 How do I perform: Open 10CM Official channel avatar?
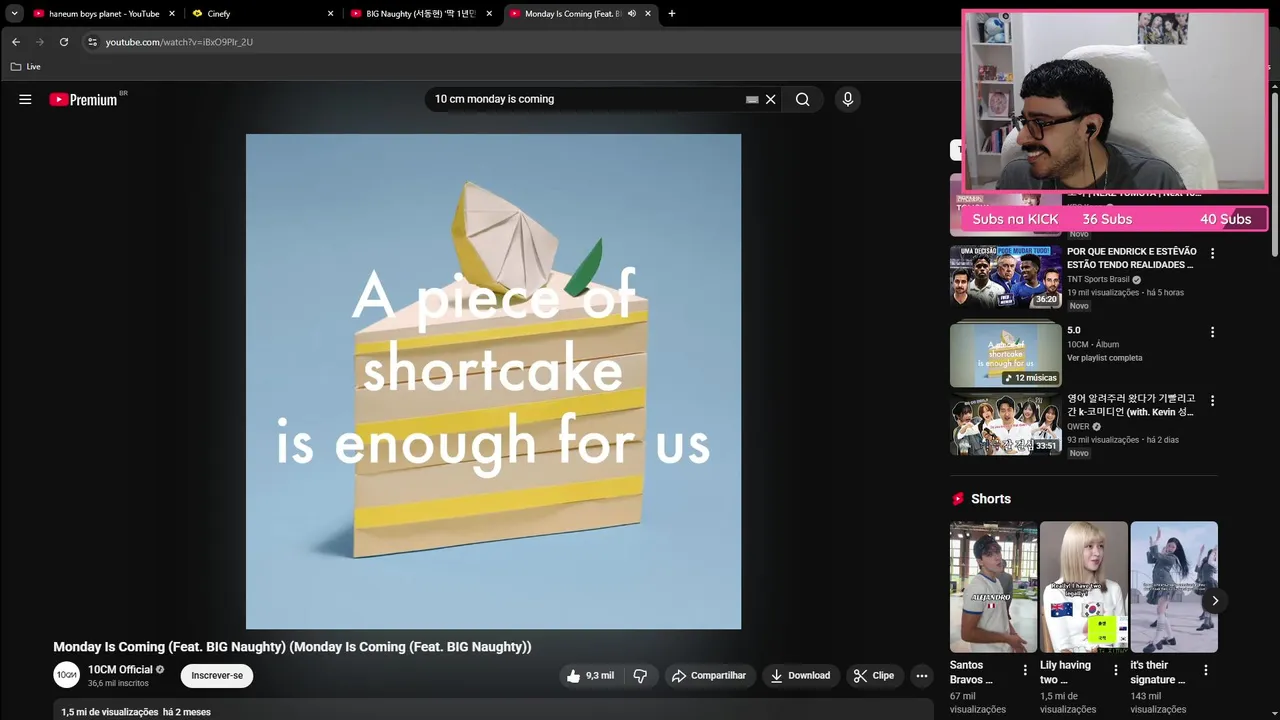pos(67,675)
